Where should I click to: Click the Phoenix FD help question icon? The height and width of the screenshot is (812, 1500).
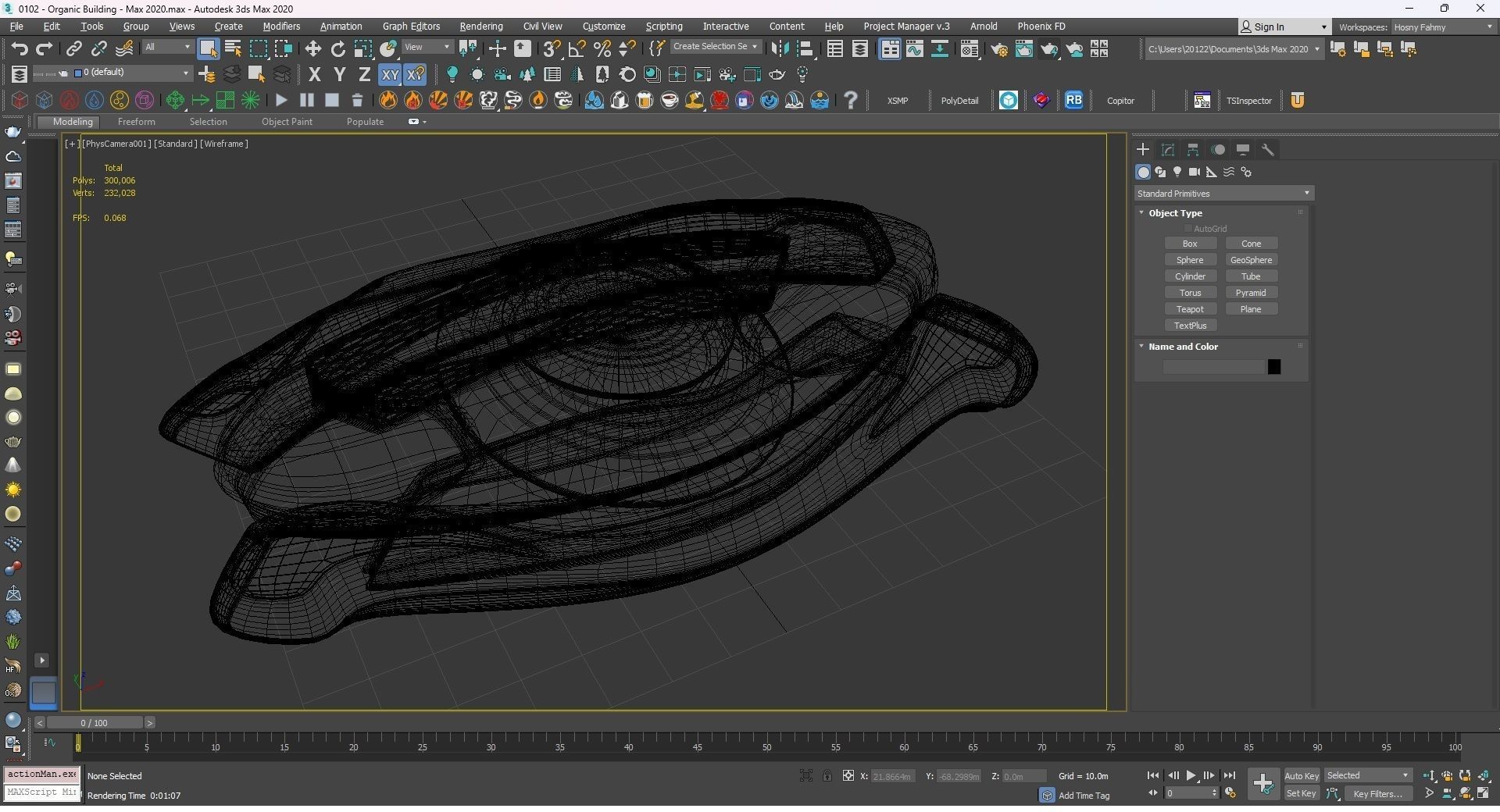pos(851,100)
